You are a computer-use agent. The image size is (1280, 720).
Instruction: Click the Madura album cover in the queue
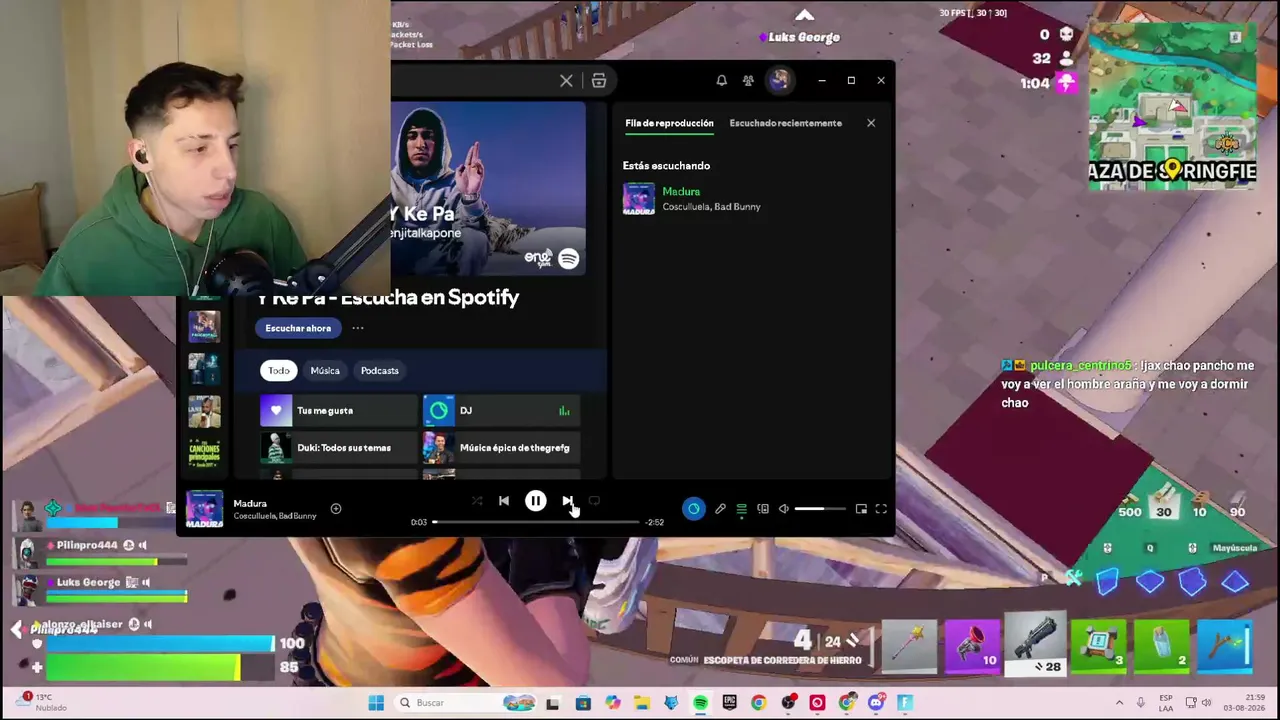pos(639,199)
